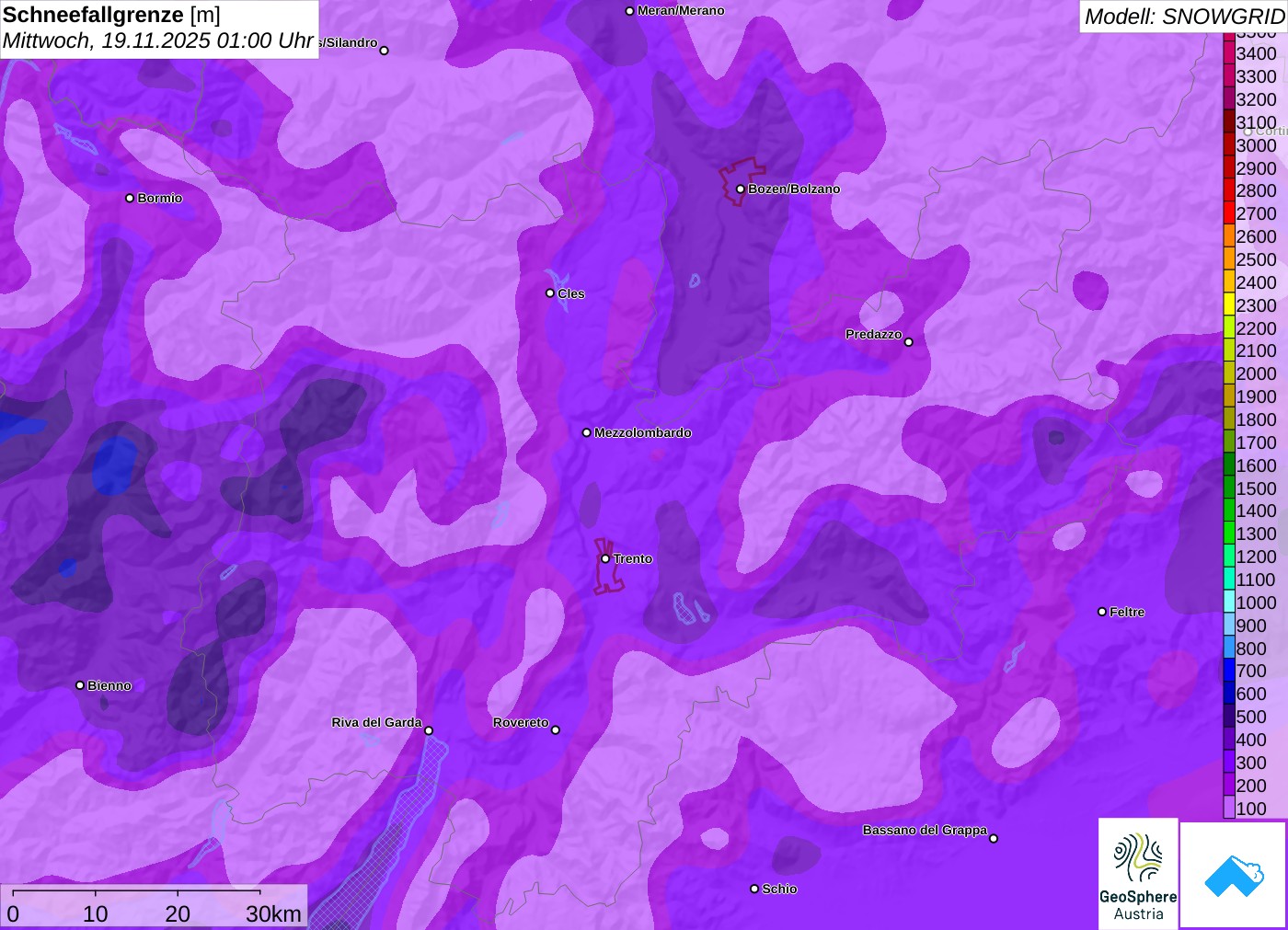Click the 3400 legend value
The height and width of the screenshot is (930, 1288).
point(1257,53)
